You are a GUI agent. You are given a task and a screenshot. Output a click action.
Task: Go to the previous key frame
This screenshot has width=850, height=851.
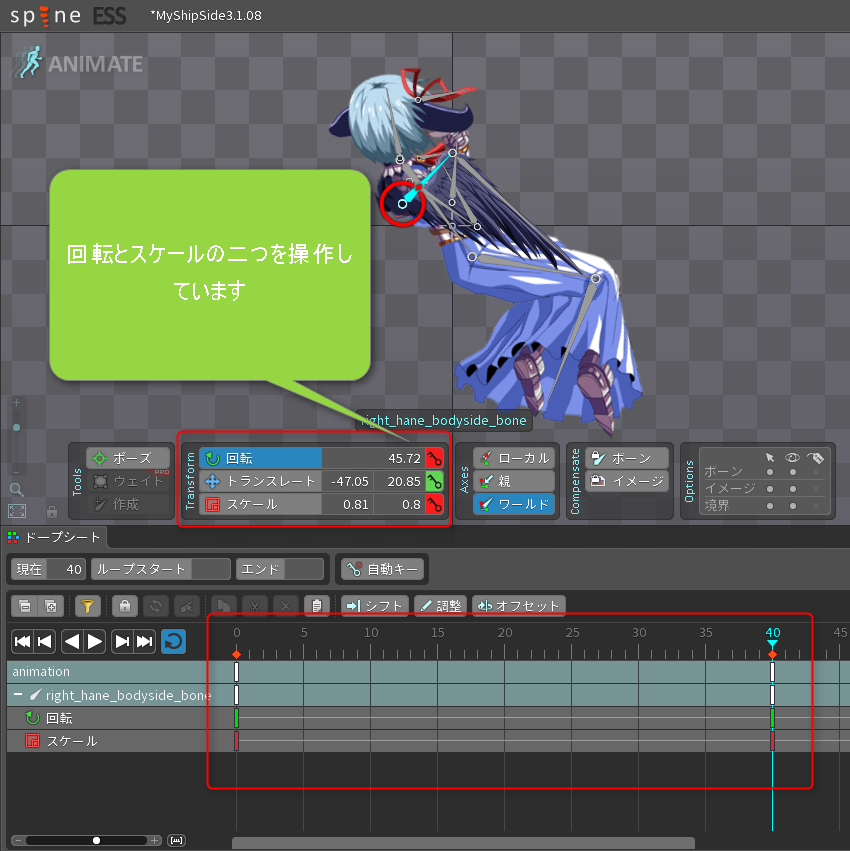click(x=45, y=642)
